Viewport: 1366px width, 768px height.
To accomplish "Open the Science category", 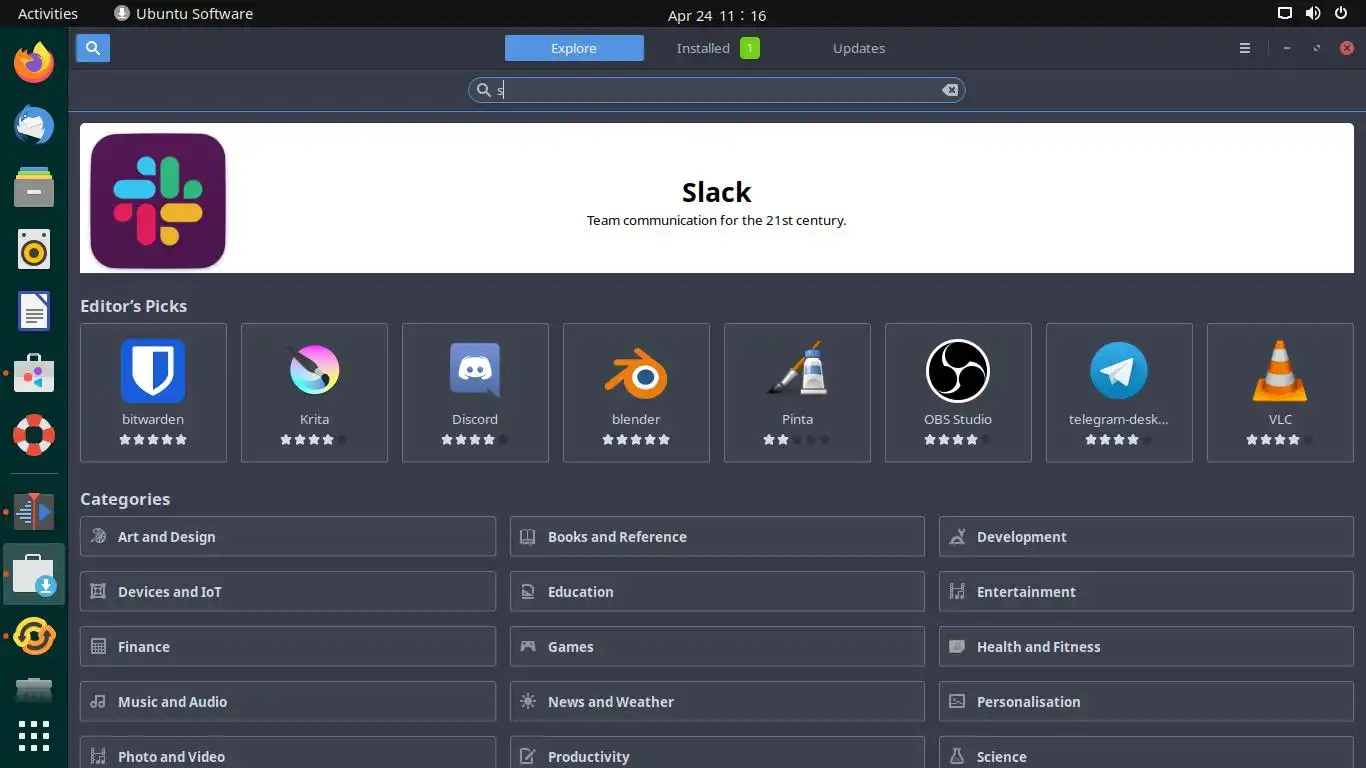I will click(1146, 752).
